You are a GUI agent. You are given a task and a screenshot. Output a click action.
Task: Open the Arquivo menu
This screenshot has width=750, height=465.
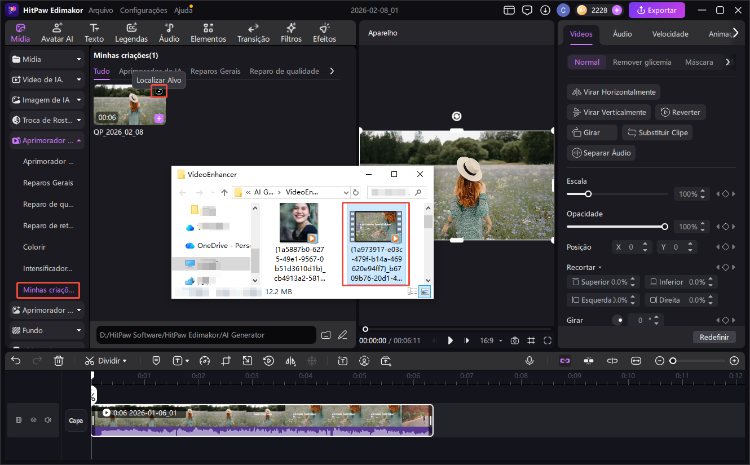pos(101,10)
